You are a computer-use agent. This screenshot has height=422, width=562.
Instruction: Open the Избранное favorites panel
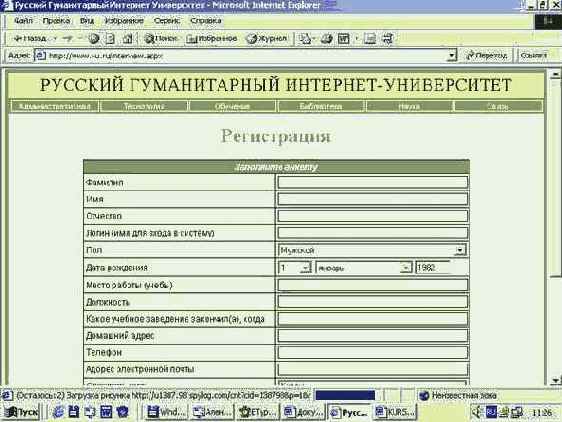212,38
